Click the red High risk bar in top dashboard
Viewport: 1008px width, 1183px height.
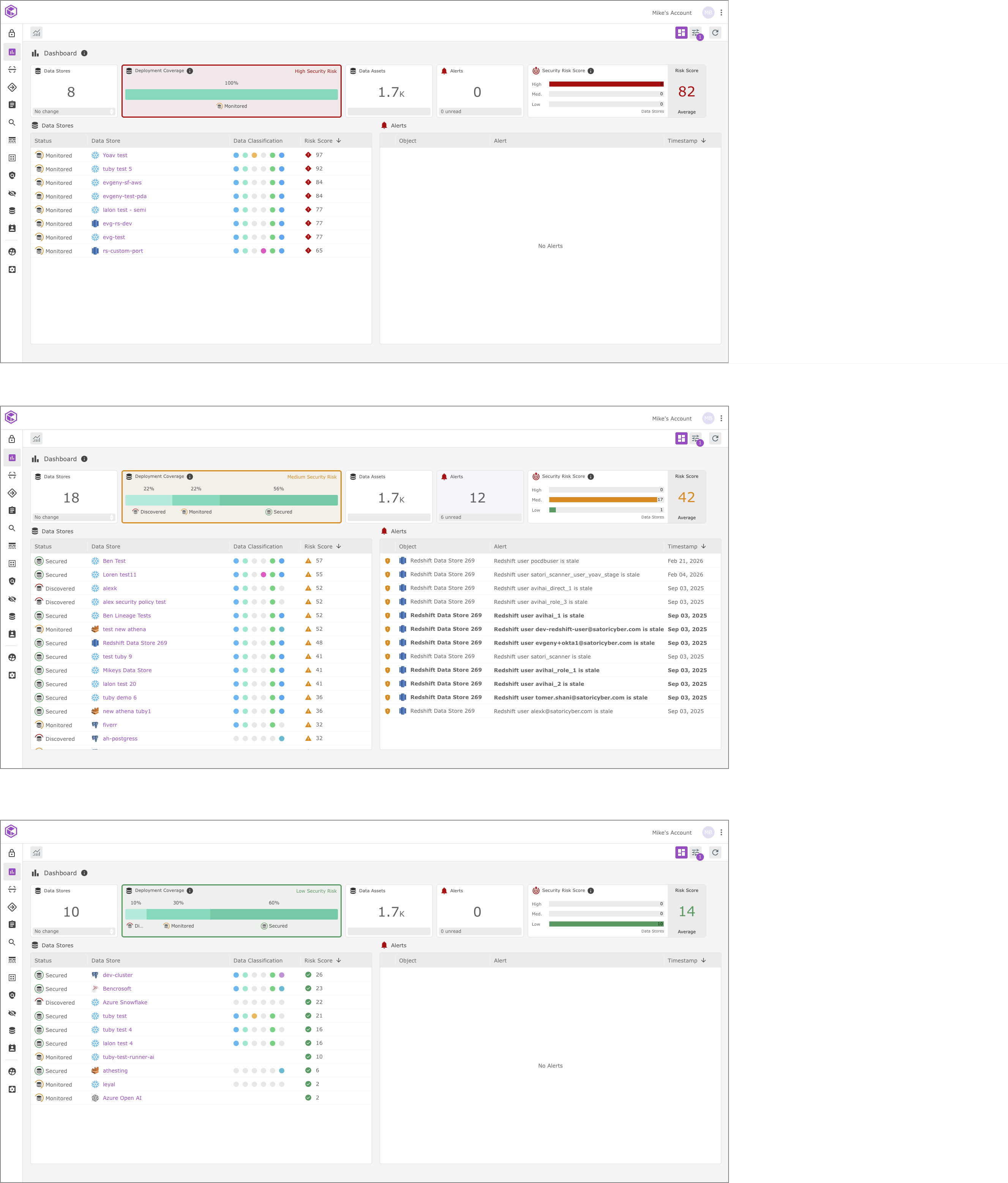point(606,84)
